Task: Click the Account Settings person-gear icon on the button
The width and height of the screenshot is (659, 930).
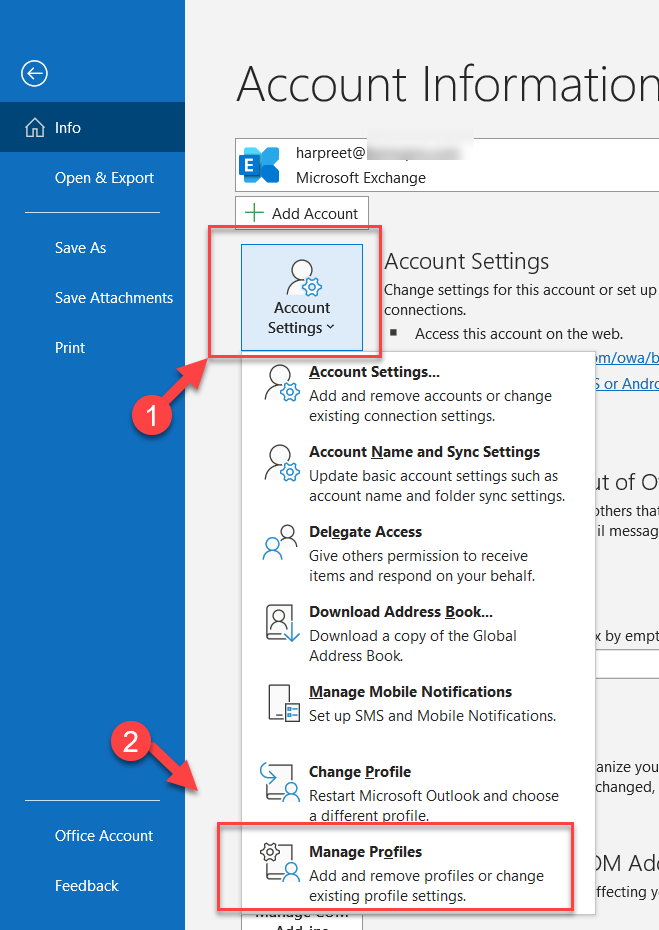Action: click(x=304, y=278)
